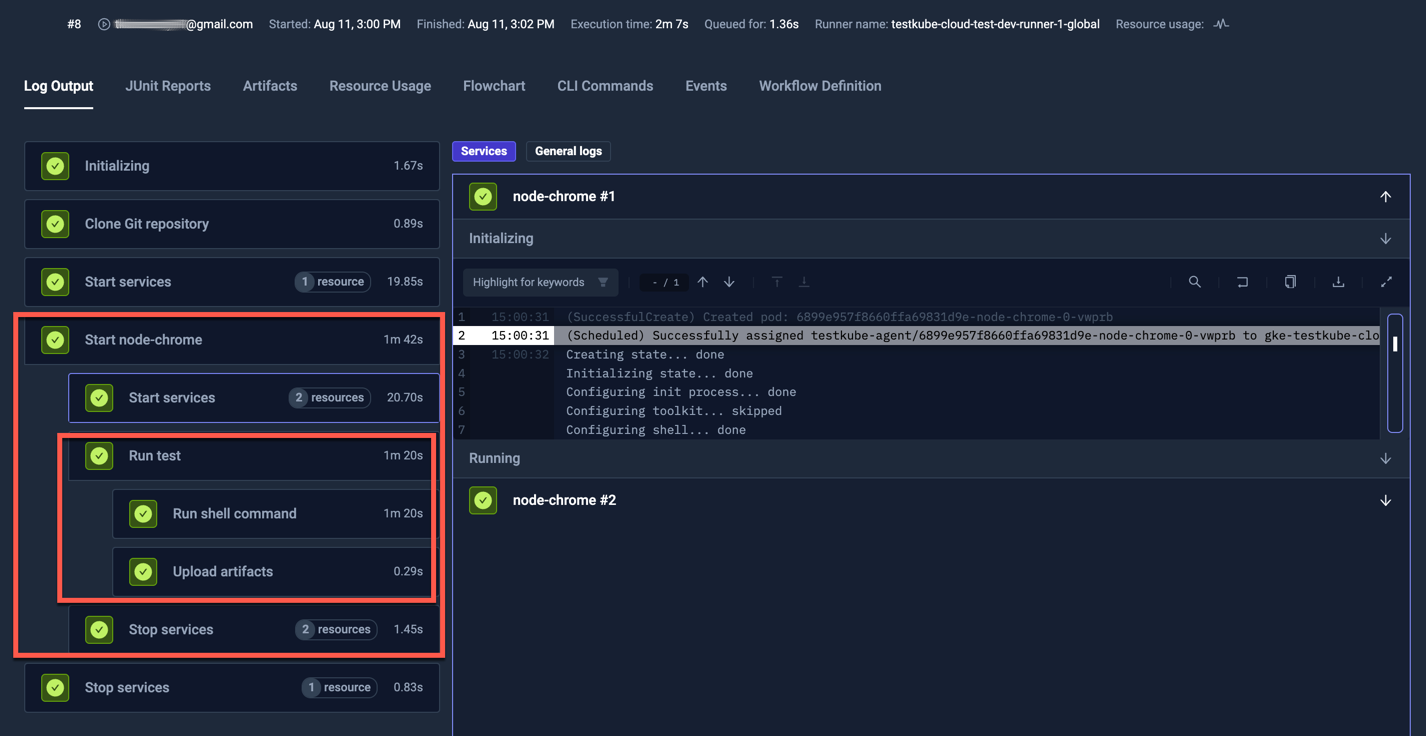Expand the node-chrome #2 service logs
1426x736 pixels.
pyautogui.click(x=1386, y=499)
